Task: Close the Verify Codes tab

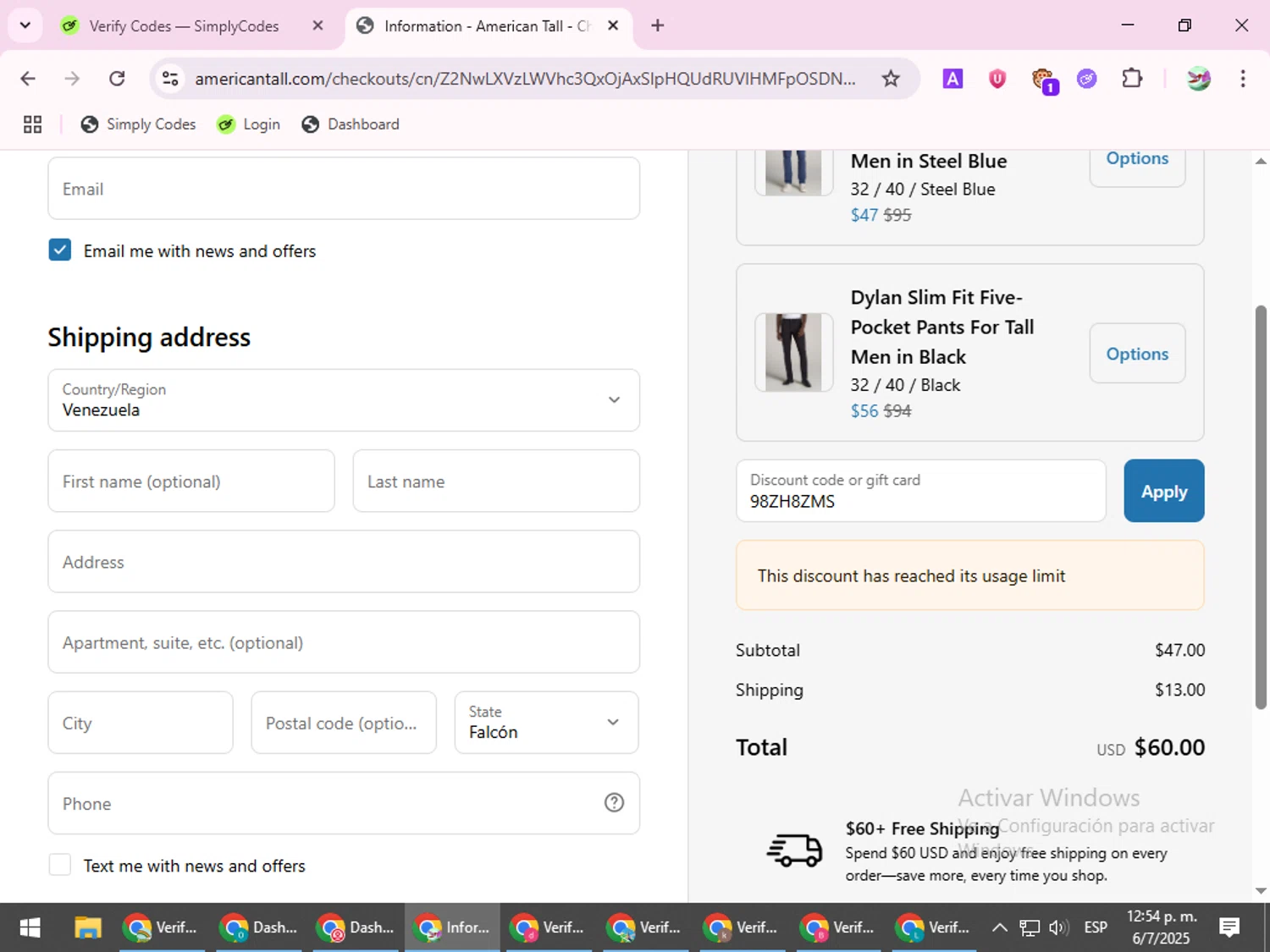Action: pyautogui.click(x=317, y=25)
